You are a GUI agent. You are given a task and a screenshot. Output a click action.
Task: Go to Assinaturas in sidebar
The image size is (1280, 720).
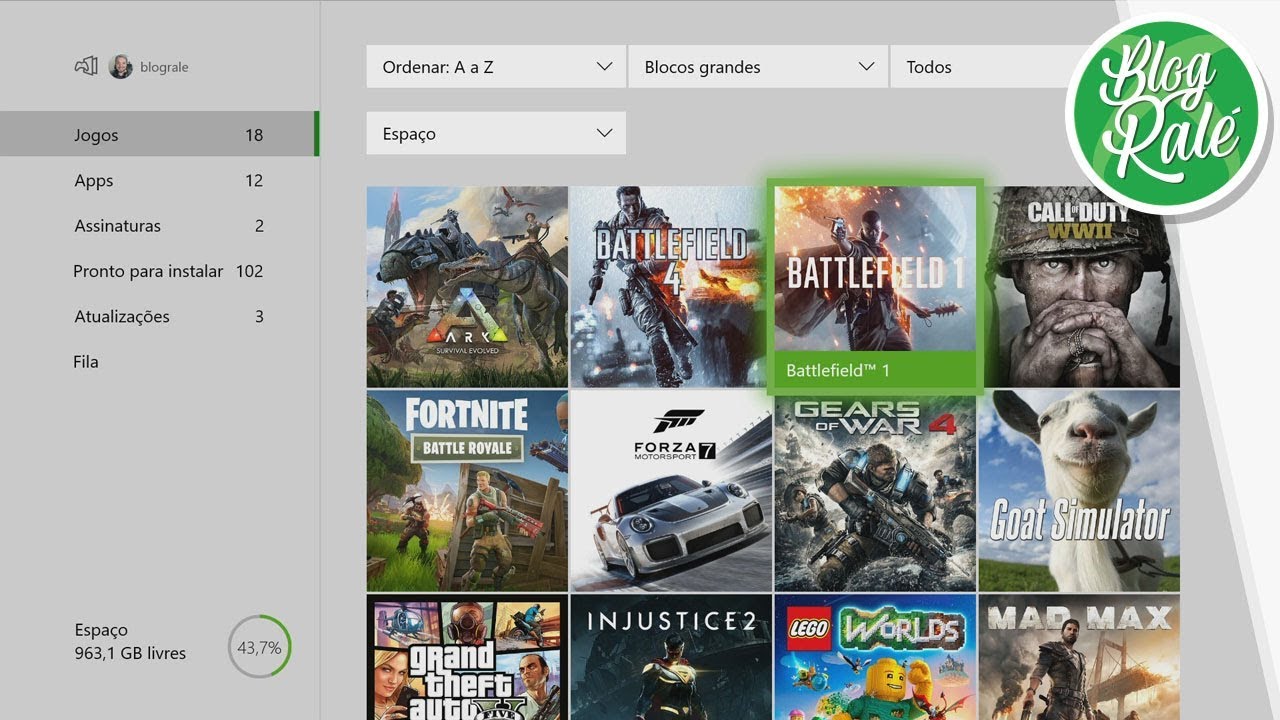click(160, 225)
